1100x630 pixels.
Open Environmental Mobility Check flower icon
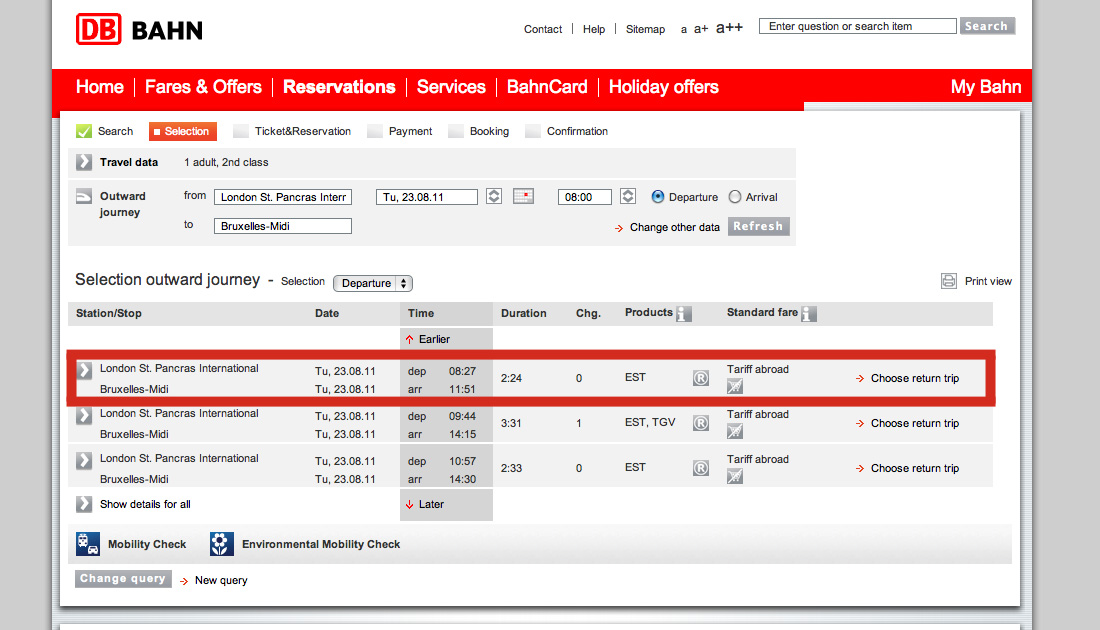222,544
